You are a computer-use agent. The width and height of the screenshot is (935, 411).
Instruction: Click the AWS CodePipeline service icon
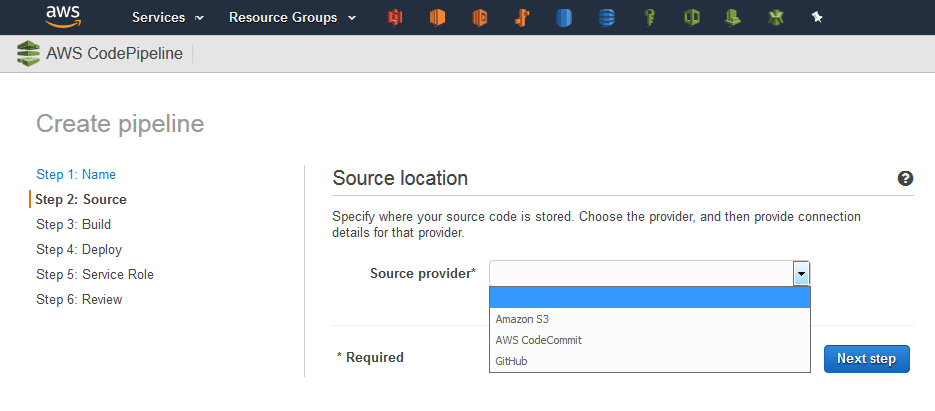coord(28,54)
